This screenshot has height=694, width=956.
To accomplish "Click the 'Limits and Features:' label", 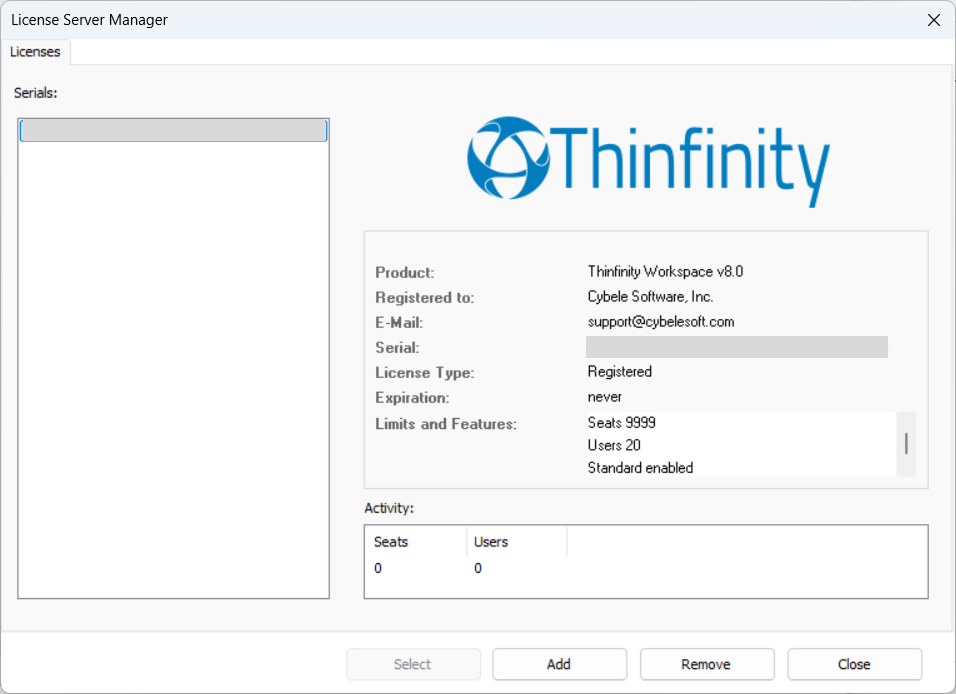I will click(446, 424).
